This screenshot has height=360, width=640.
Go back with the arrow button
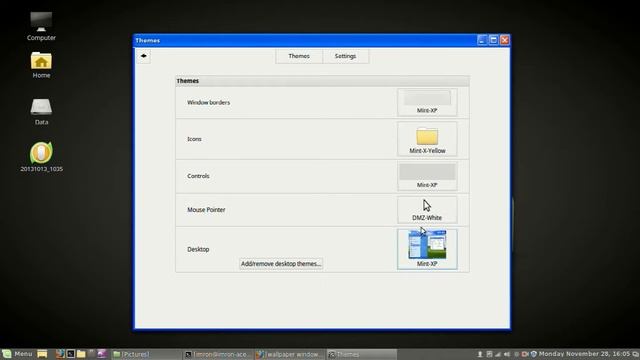pos(143,56)
